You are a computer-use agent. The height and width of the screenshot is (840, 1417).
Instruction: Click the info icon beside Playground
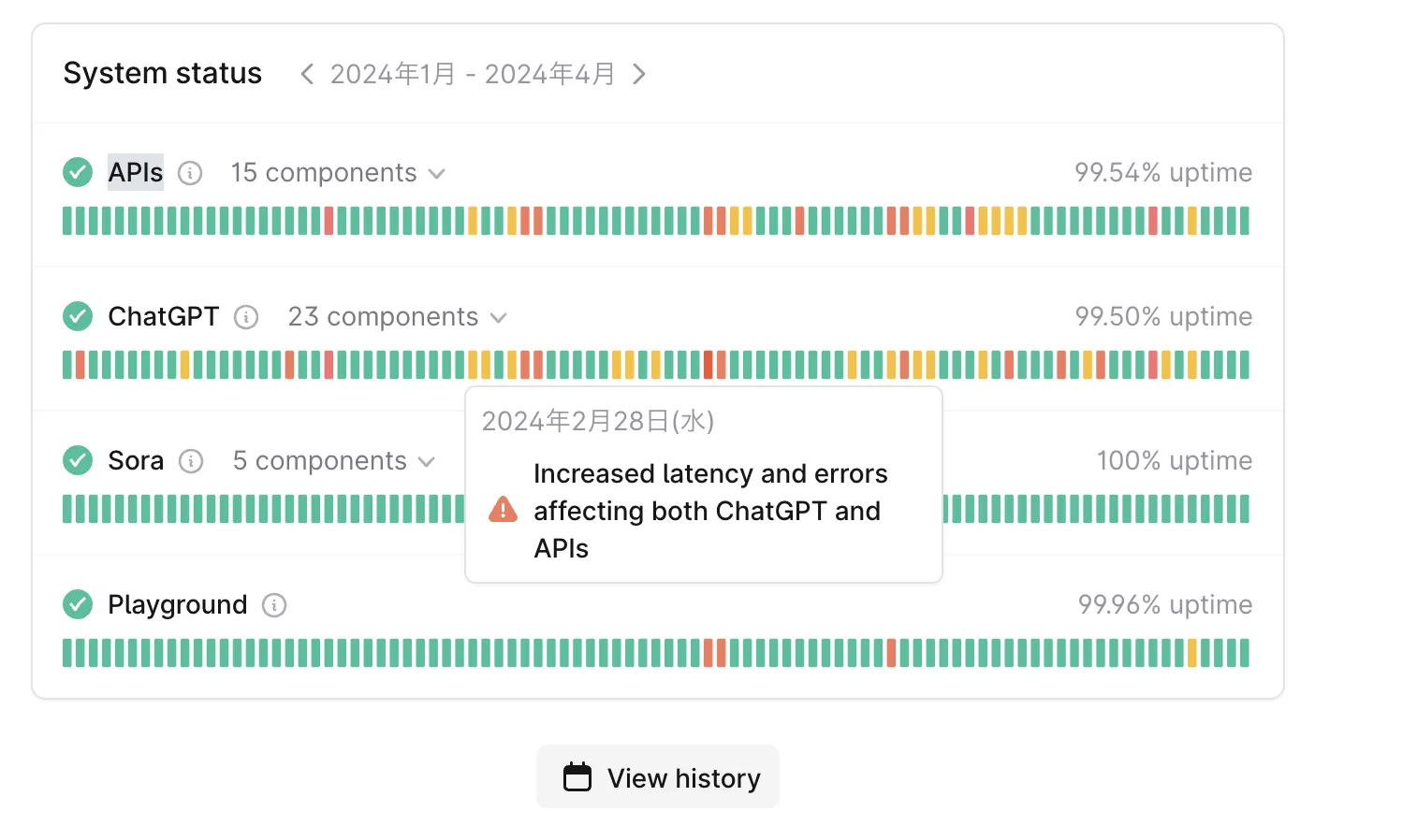pyautogui.click(x=274, y=605)
